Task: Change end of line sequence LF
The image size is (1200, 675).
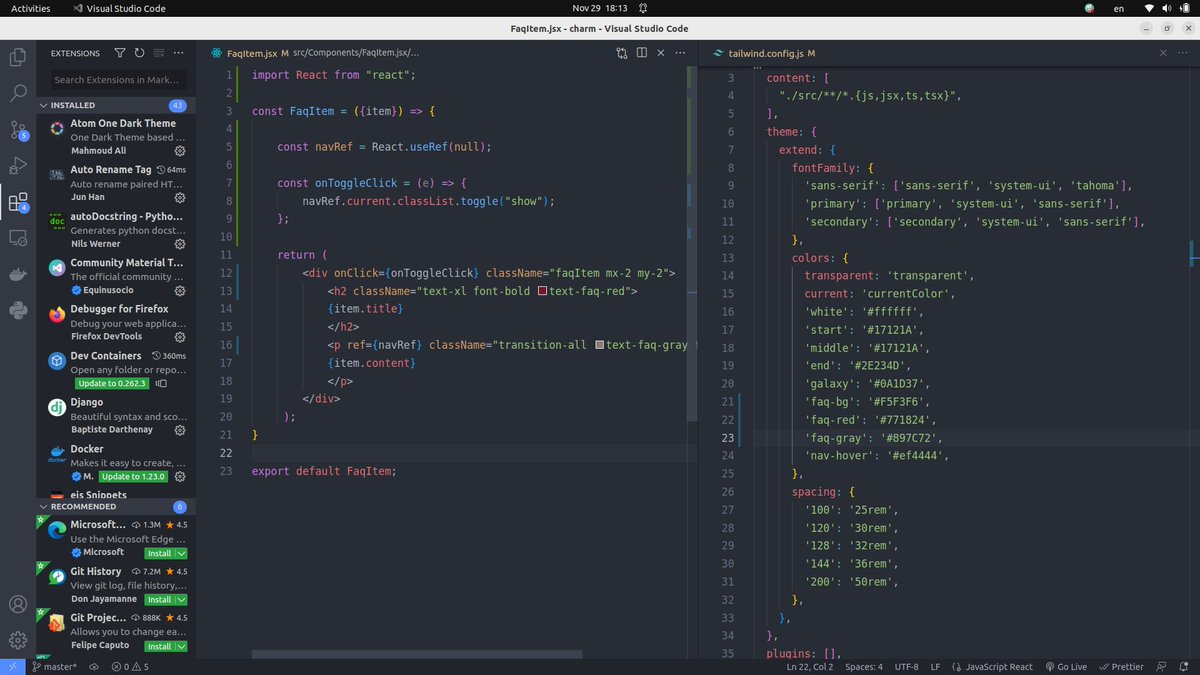Action: tap(935, 666)
